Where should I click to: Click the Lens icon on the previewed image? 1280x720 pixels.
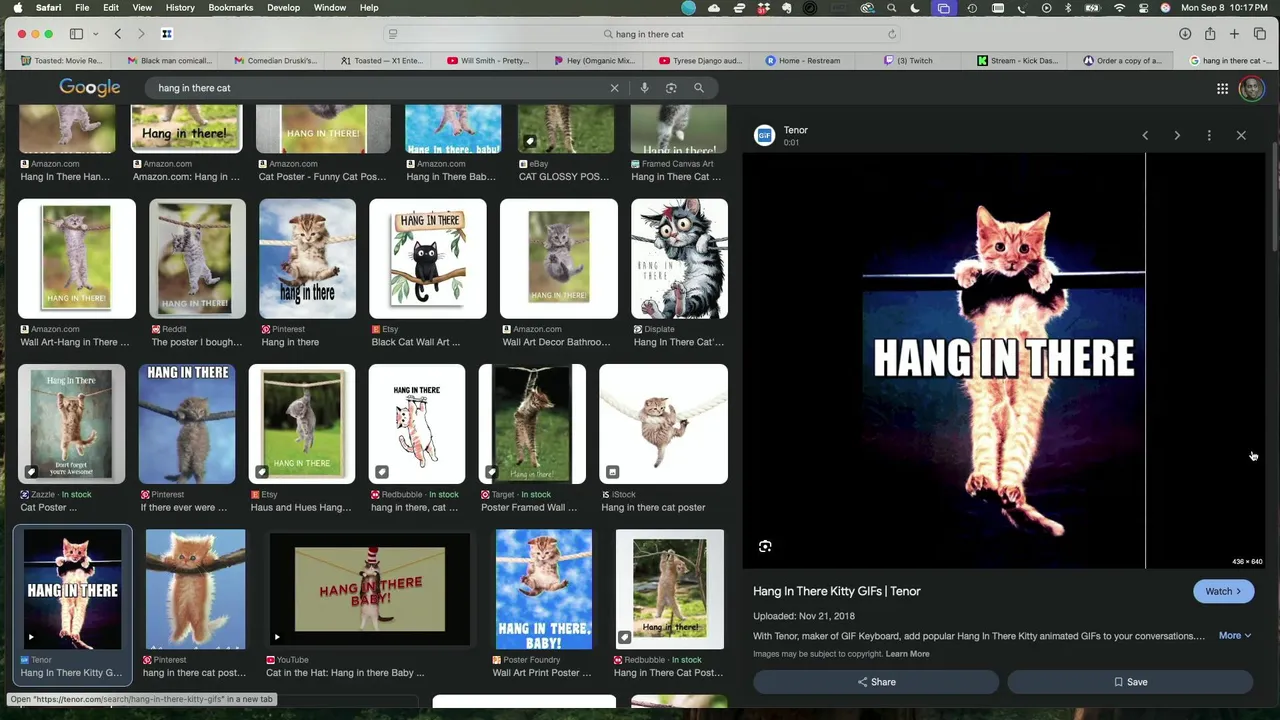765,546
